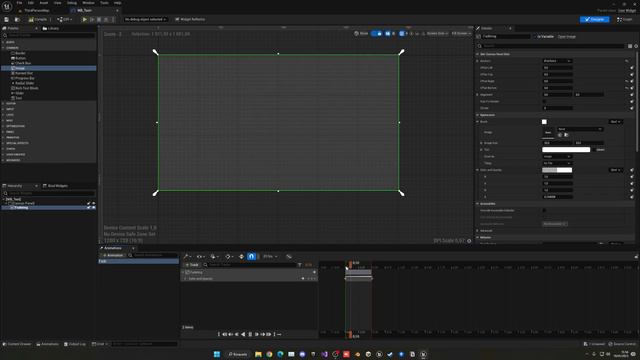The width and height of the screenshot is (640, 360).
Task: Toggle Override Accessible Defaults checkbox
Action: pos(544,210)
